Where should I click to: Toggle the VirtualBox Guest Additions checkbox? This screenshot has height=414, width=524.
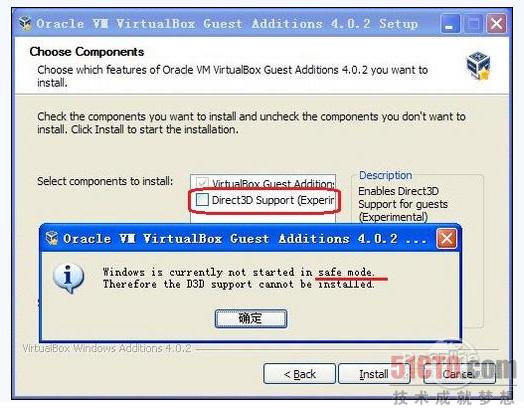tap(202, 183)
